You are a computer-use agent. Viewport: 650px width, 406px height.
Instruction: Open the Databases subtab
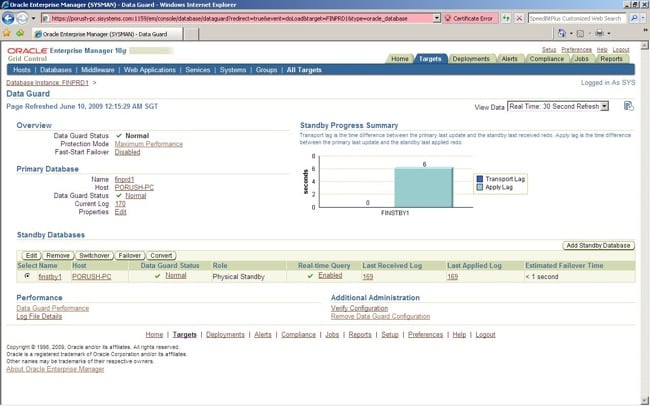pos(56,70)
